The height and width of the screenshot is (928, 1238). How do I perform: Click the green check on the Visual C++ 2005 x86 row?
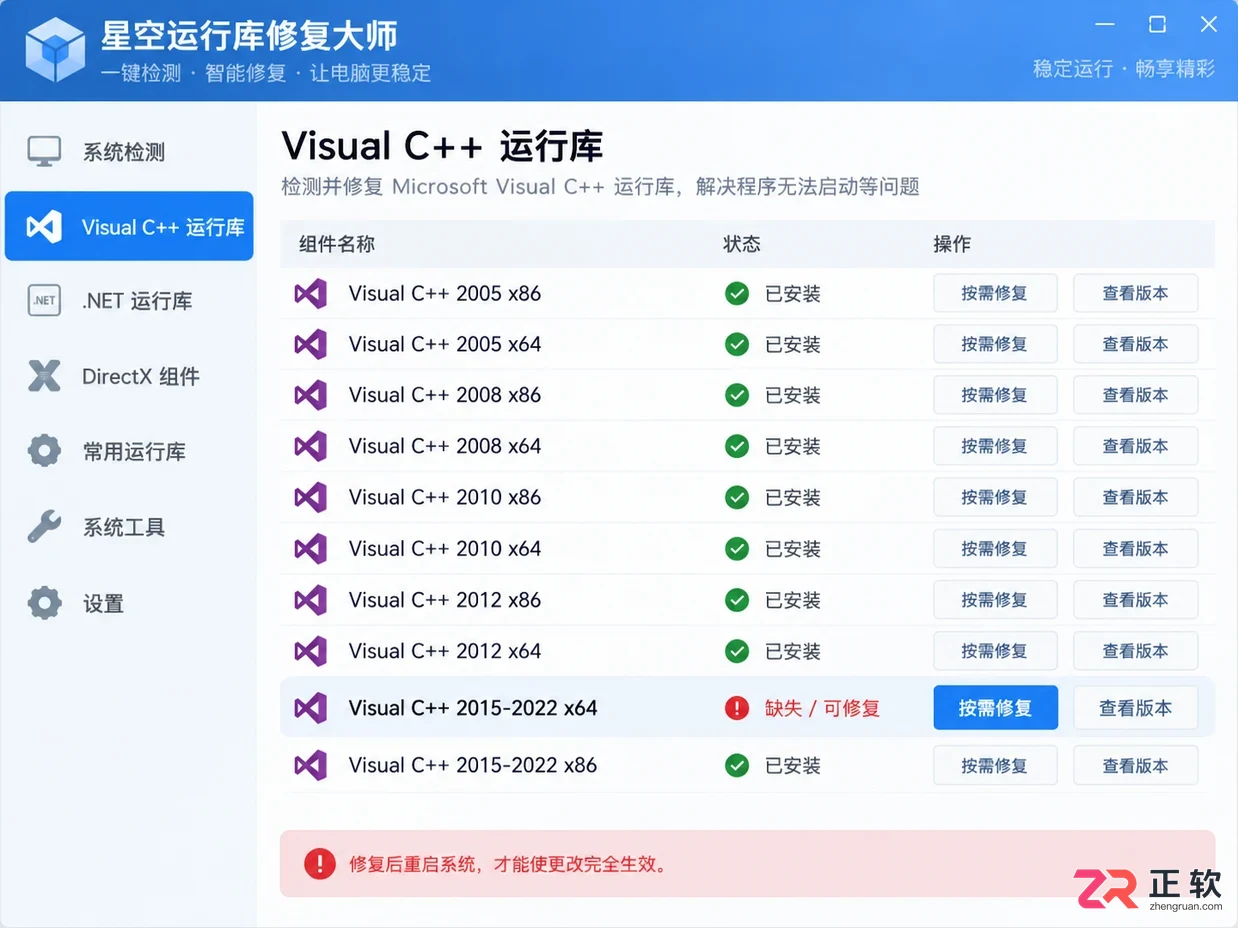tap(737, 293)
